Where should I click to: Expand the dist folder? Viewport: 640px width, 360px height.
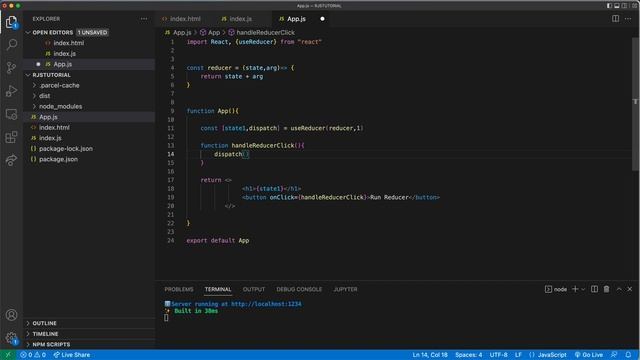click(x=44, y=96)
